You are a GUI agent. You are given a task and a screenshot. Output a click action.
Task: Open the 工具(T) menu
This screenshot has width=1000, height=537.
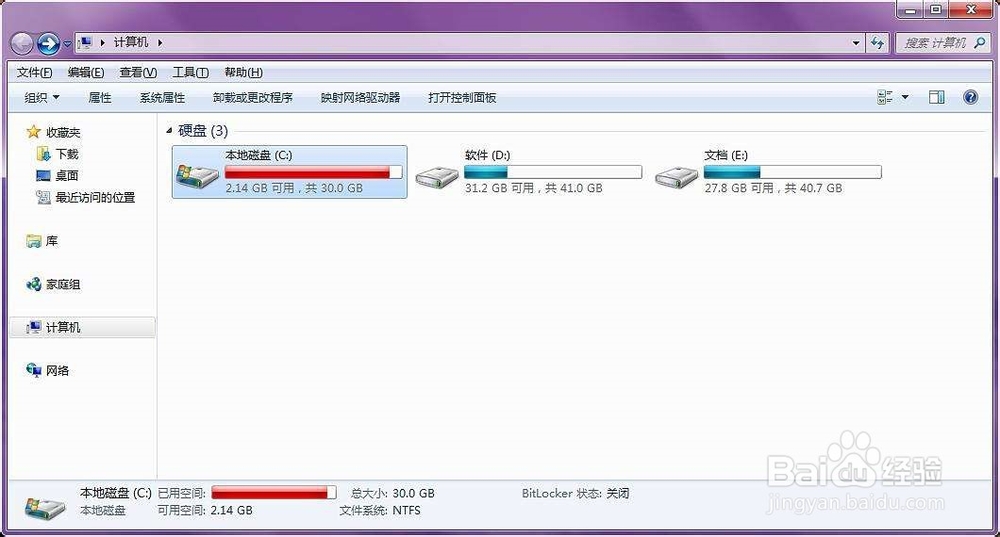point(191,72)
